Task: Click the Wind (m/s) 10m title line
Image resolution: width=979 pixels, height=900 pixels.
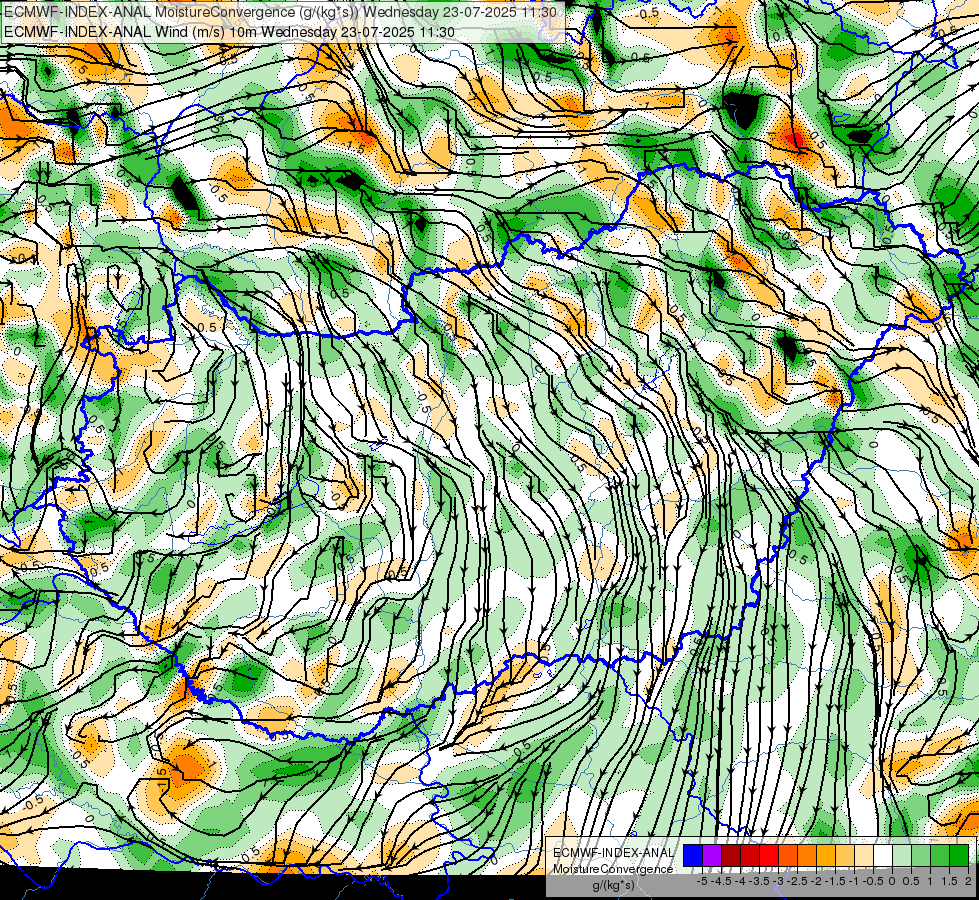Action: (229, 32)
